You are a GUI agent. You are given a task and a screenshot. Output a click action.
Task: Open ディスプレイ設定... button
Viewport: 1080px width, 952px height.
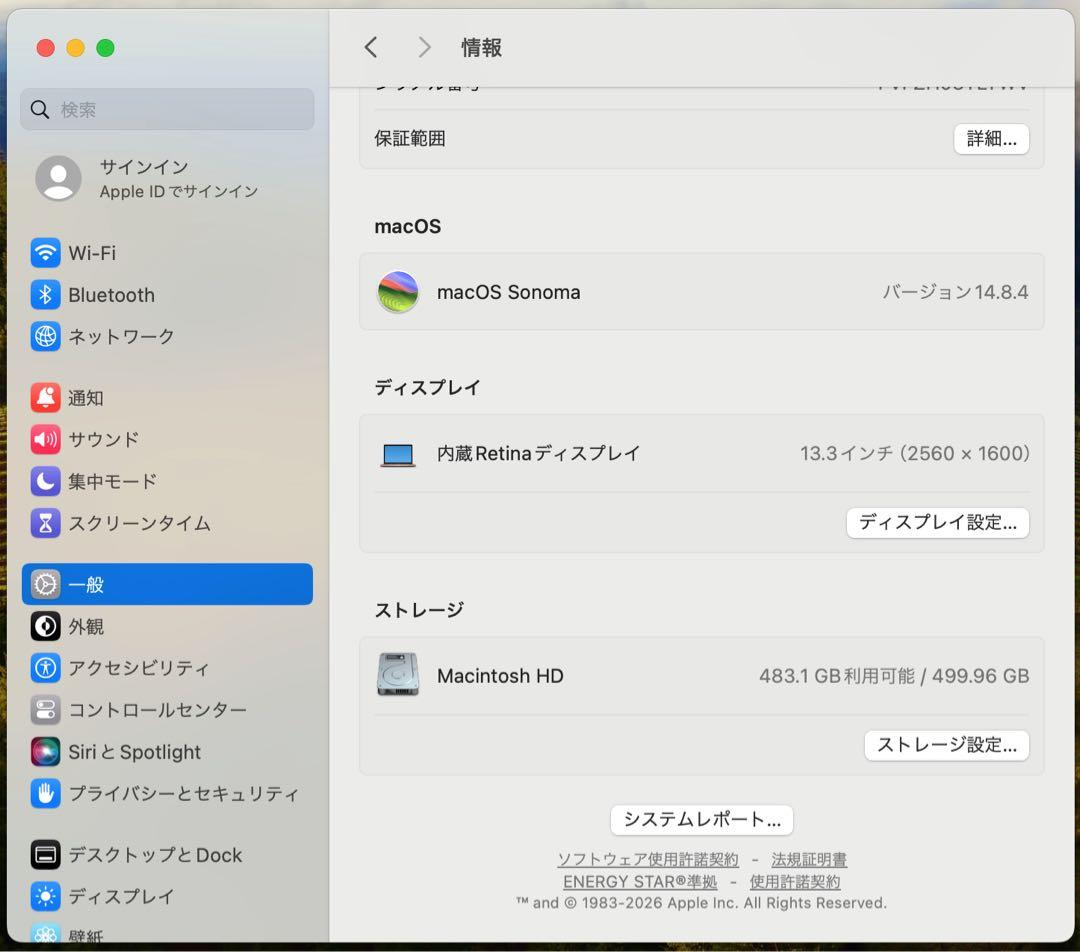pyautogui.click(x=937, y=522)
